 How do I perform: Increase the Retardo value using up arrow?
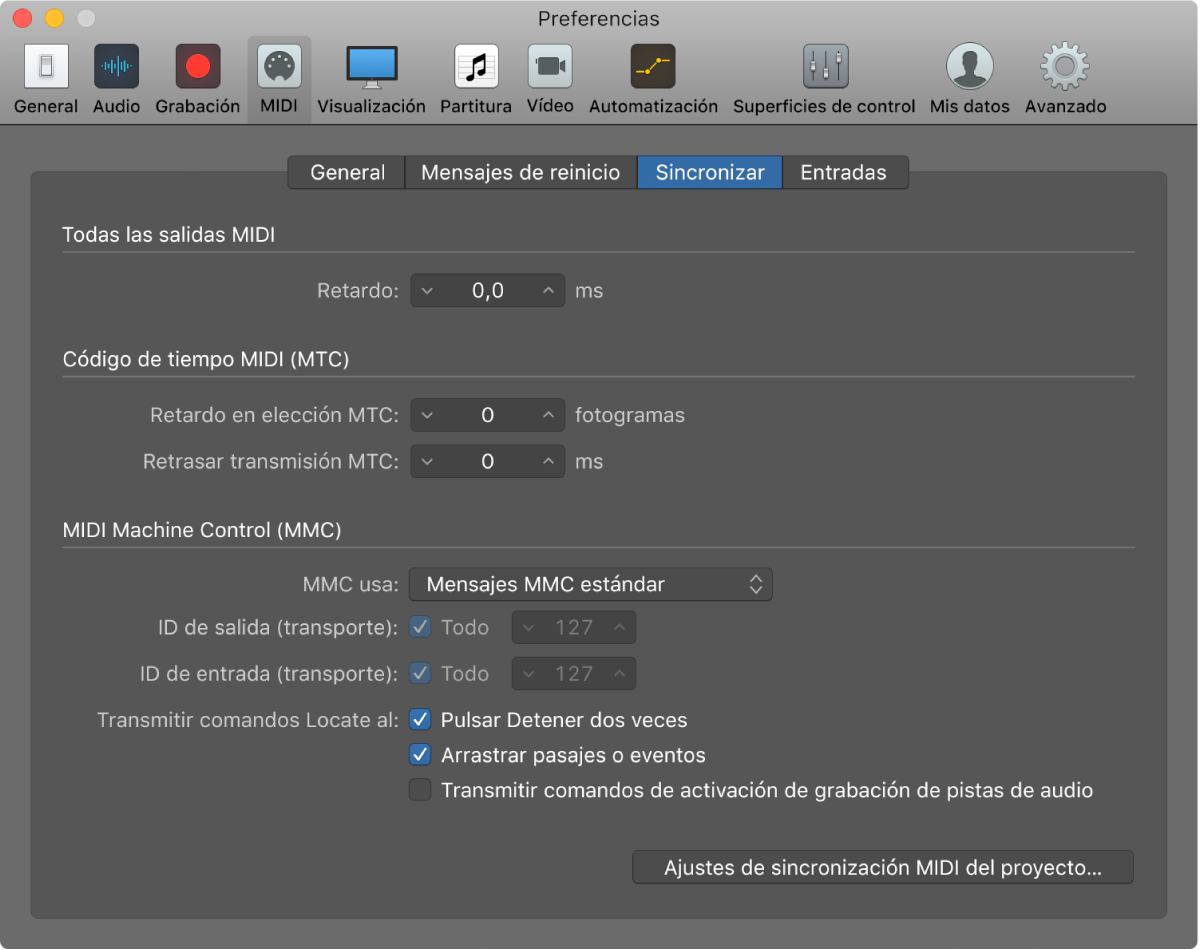coord(548,291)
